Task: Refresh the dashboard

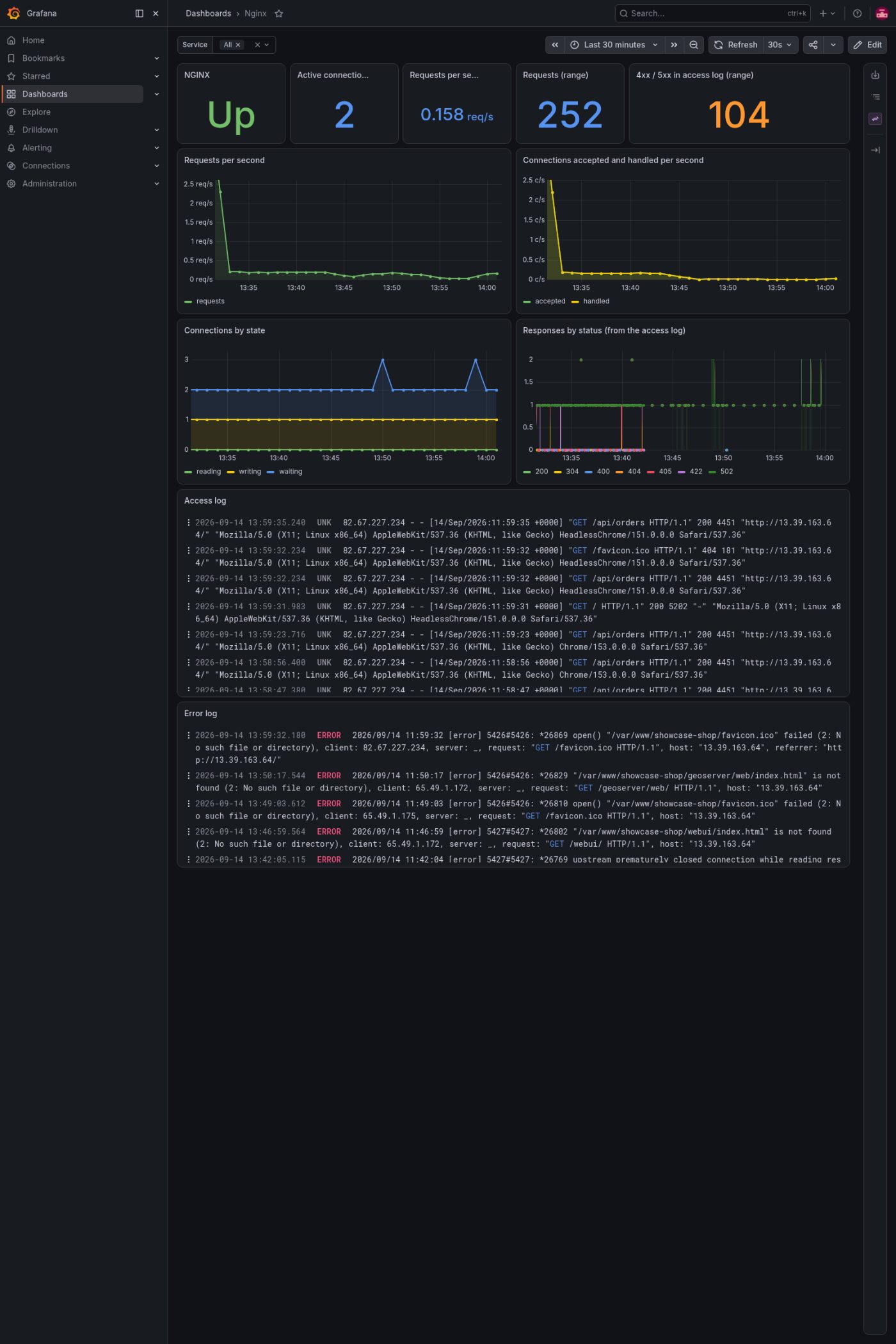Action: click(735, 45)
